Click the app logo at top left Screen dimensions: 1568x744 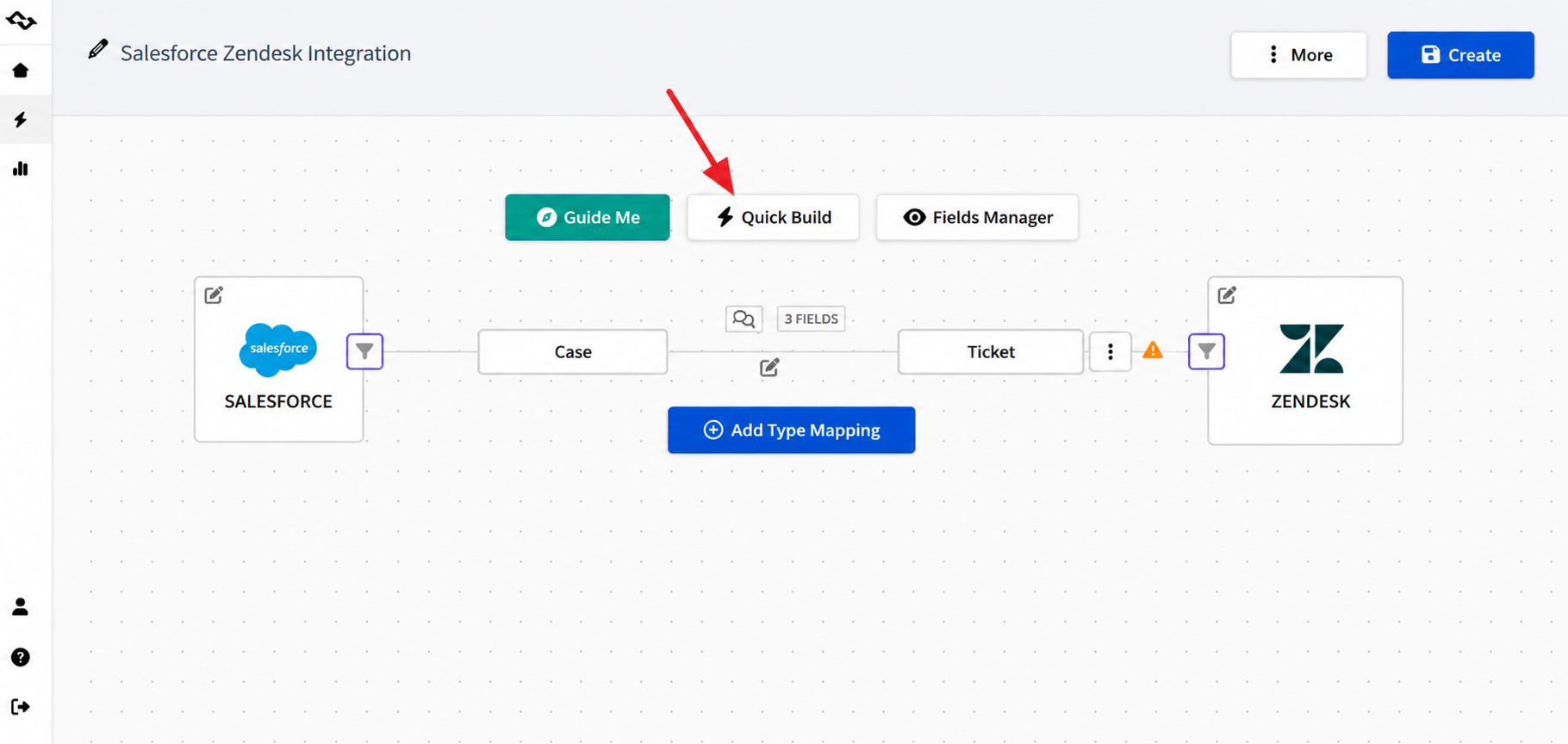tap(21, 20)
